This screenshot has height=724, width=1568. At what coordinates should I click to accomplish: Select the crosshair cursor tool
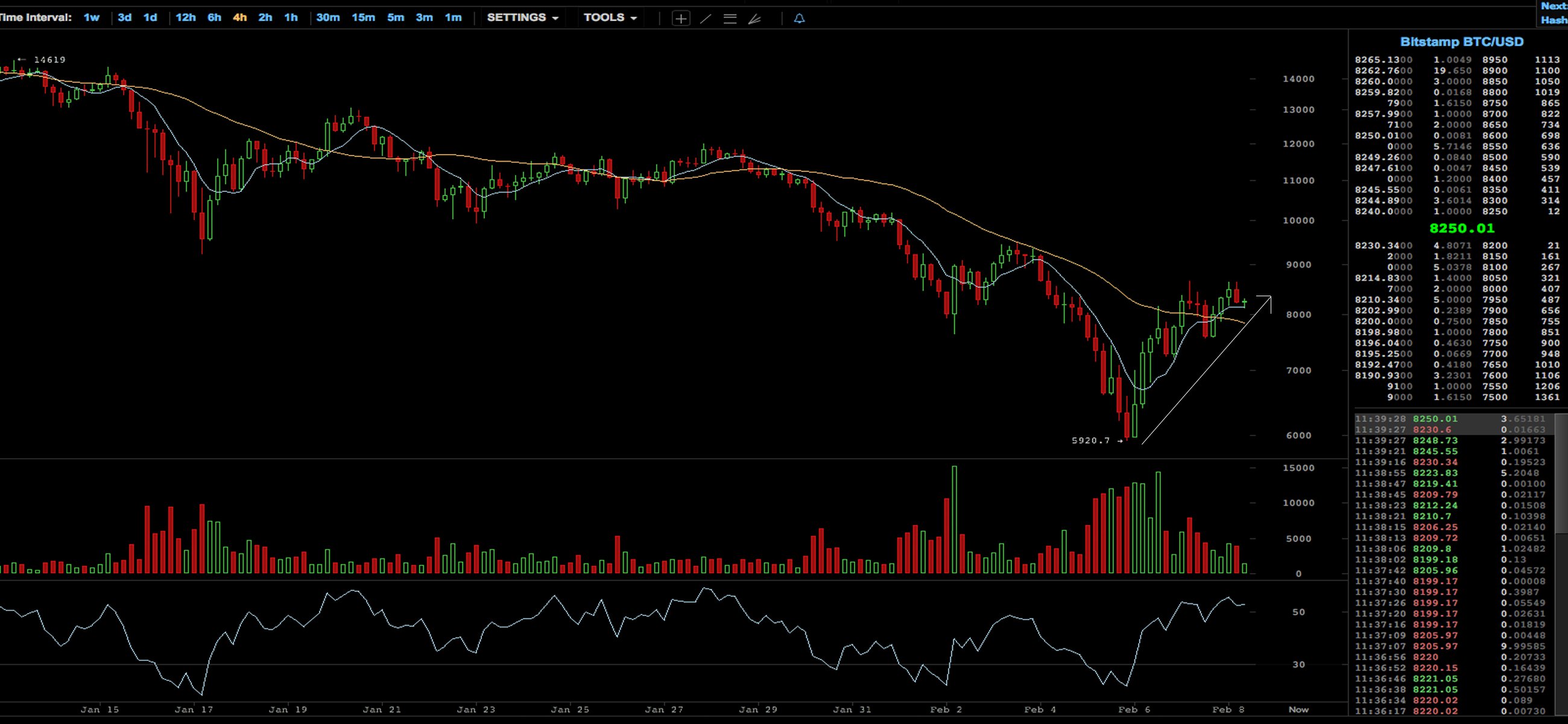(680, 18)
